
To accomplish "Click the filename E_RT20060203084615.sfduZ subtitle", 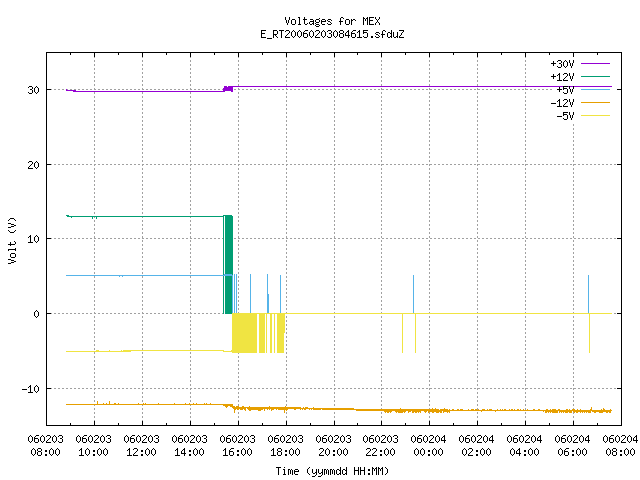I will 332,34.
